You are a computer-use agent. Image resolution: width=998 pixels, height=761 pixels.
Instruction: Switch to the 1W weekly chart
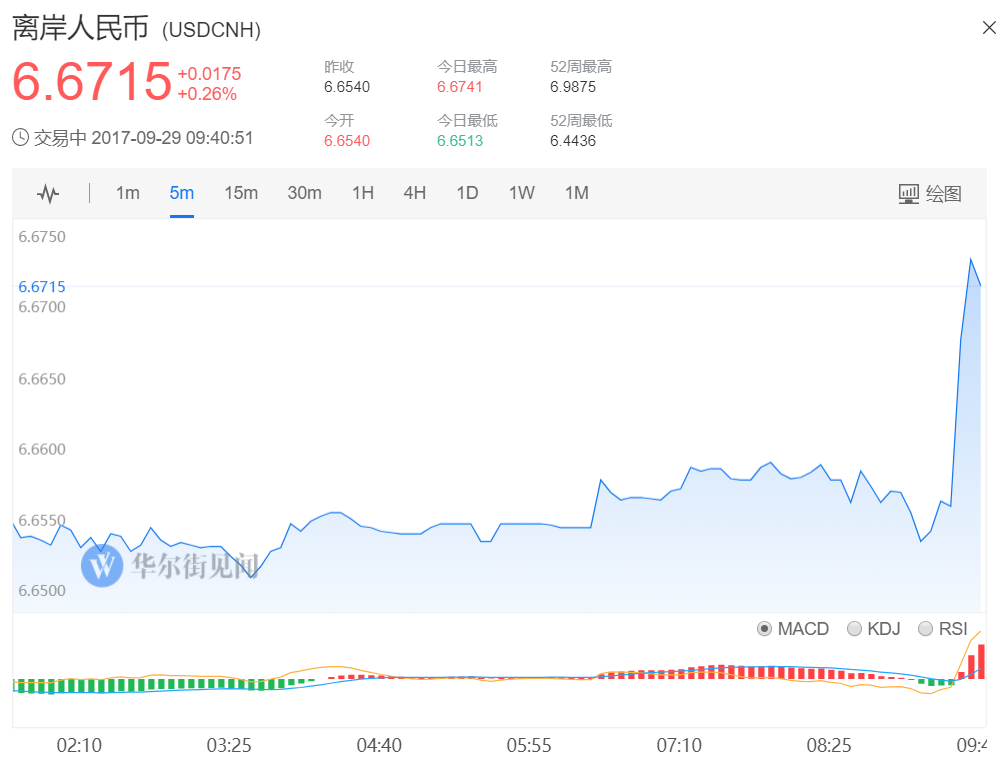coord(521,193)
